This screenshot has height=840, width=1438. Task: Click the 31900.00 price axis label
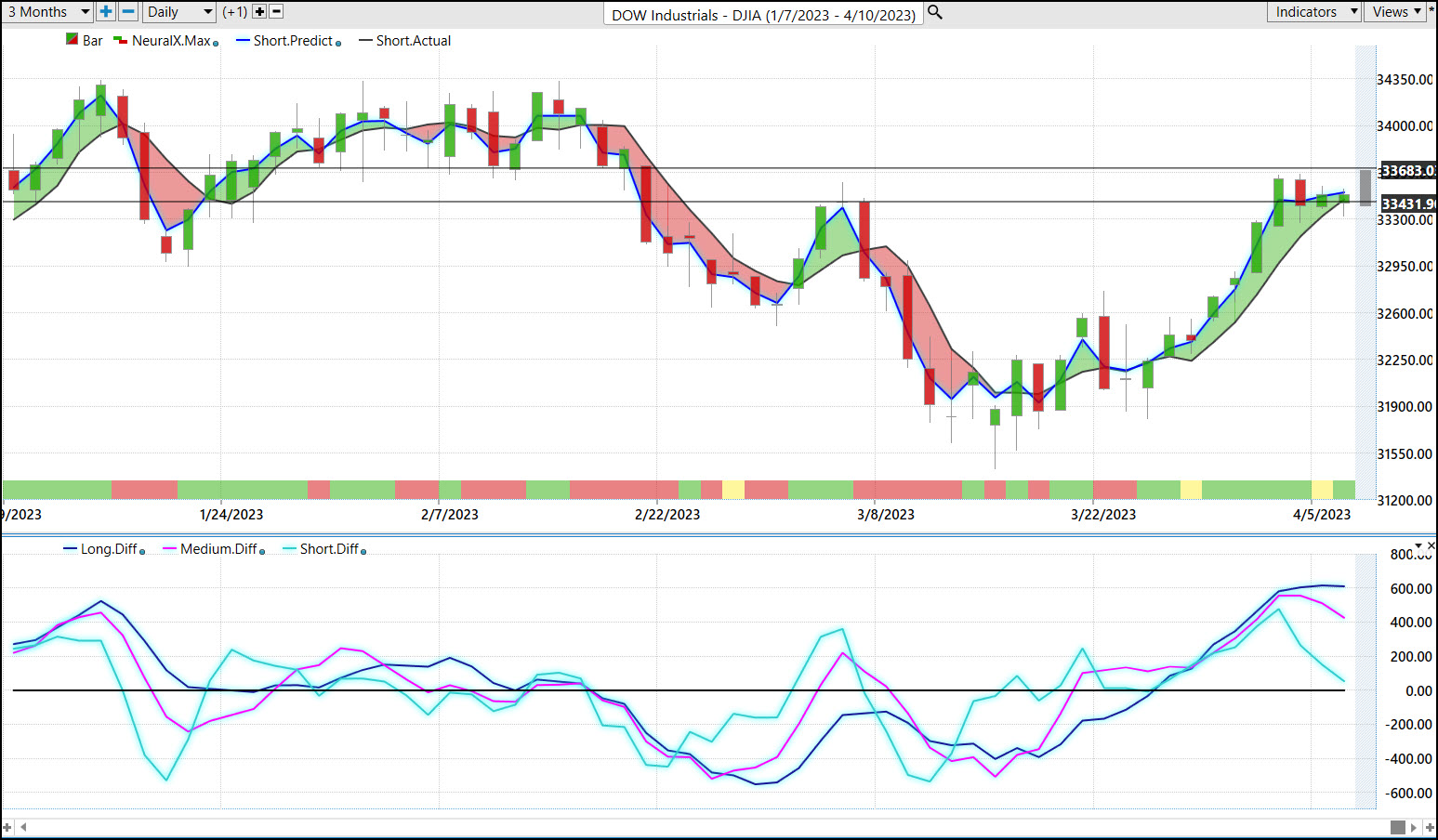[x=1405, y=407]
